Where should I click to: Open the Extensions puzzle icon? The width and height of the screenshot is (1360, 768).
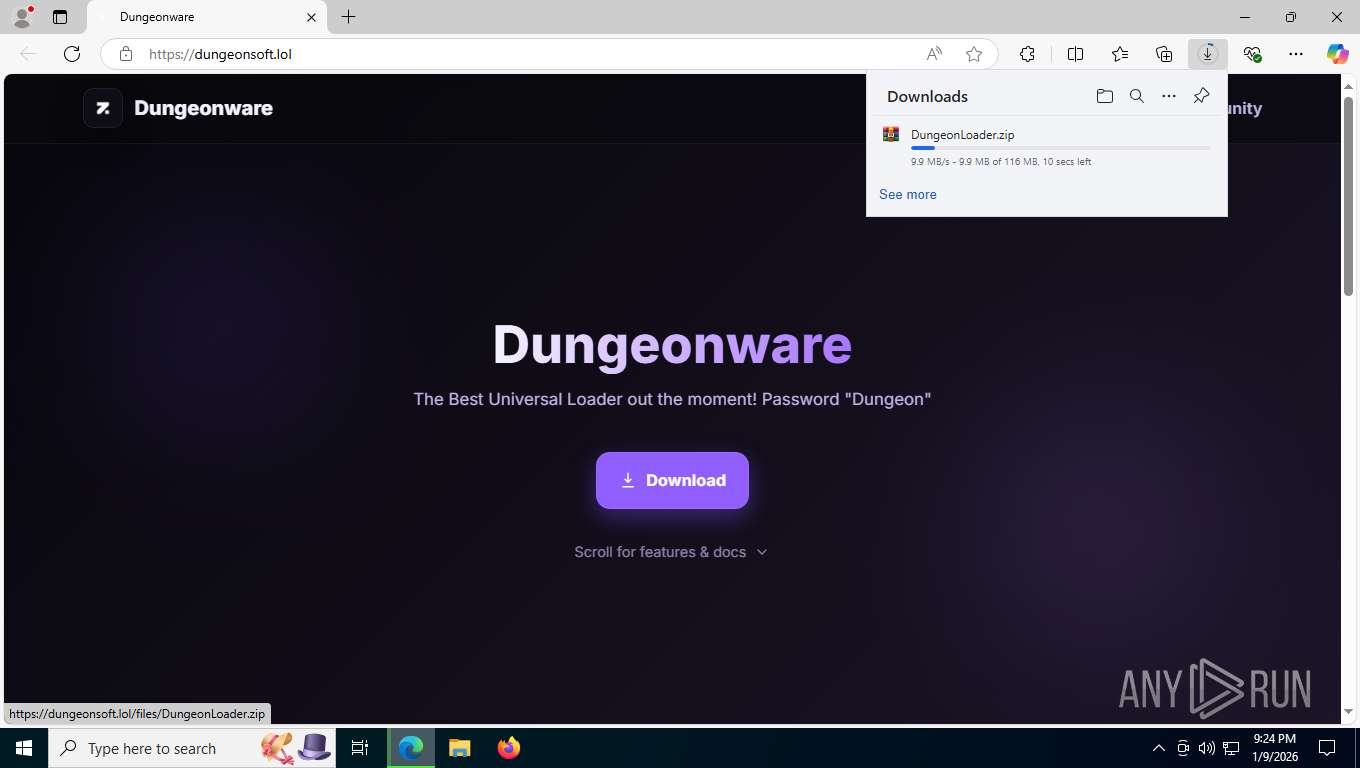tap(1027, 54)
